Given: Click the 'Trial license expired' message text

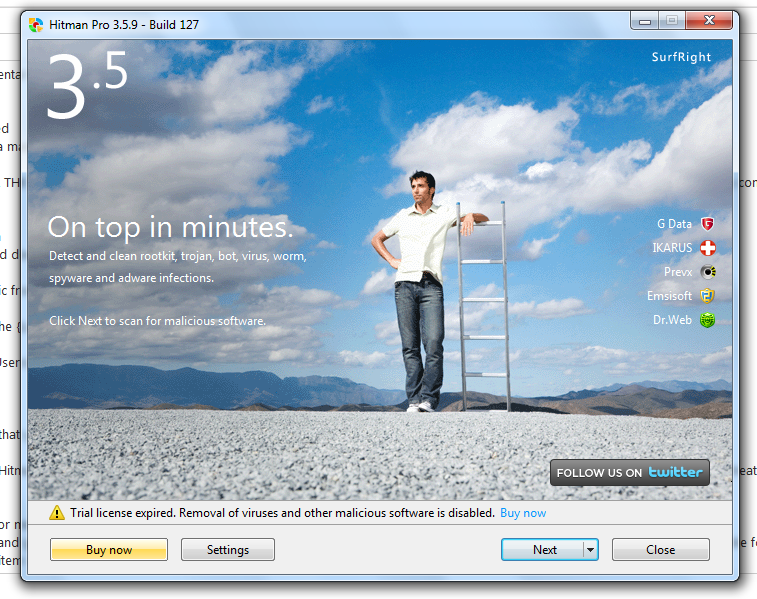Looking at the screenshot, I should [x=282, y=513].
